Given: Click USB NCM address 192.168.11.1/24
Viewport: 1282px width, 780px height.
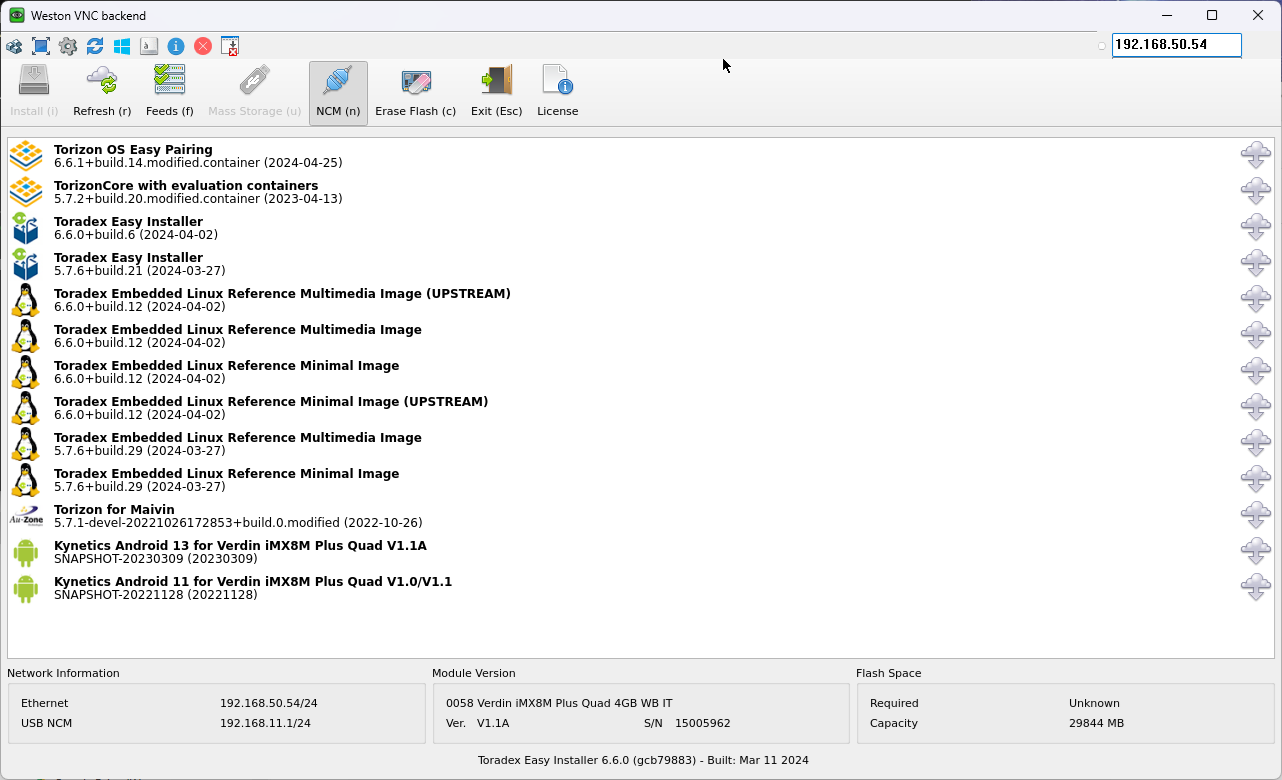Looking at the screenshot, I should click(265, 723).
